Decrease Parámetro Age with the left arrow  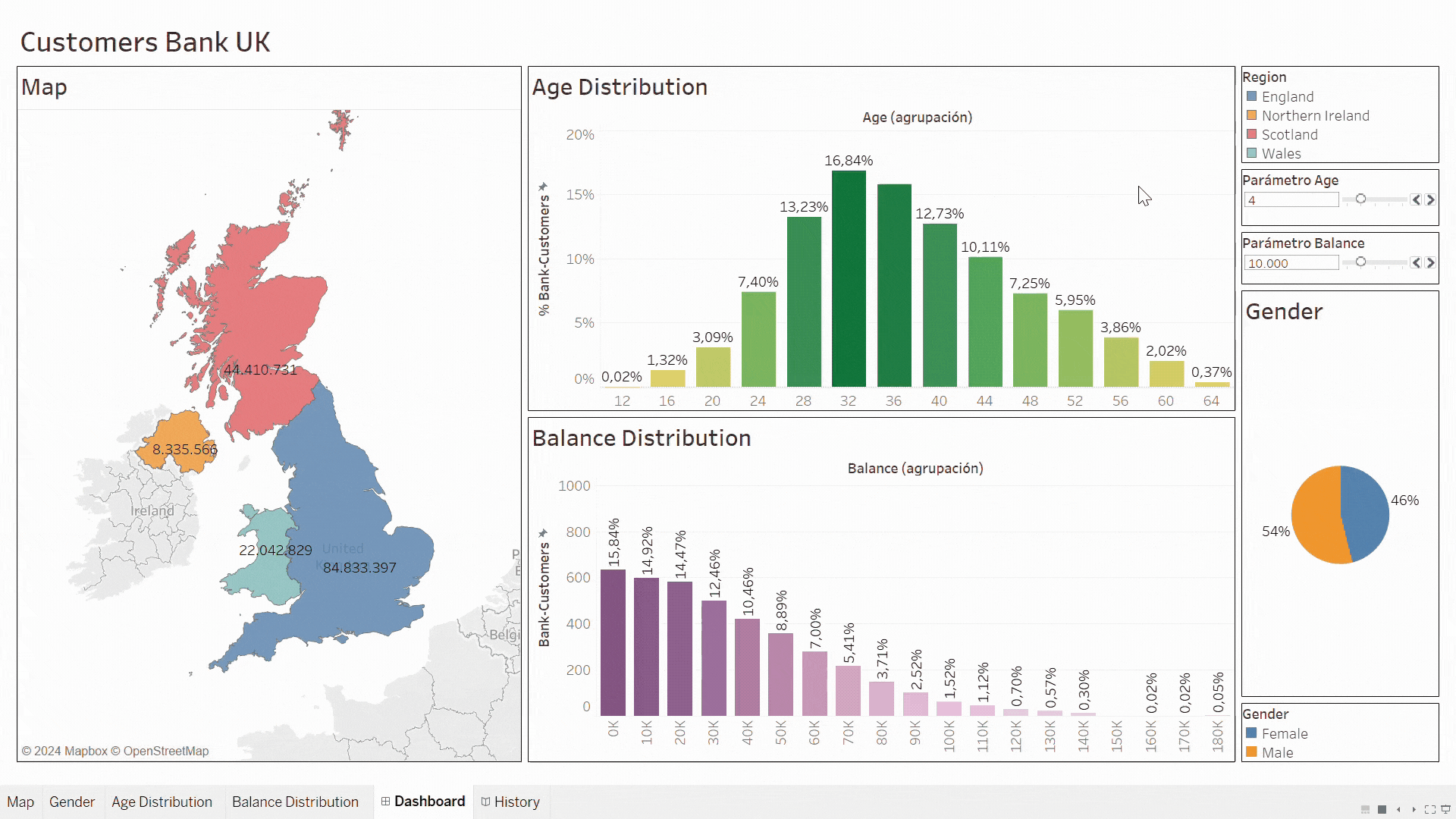click(1416, 199)
